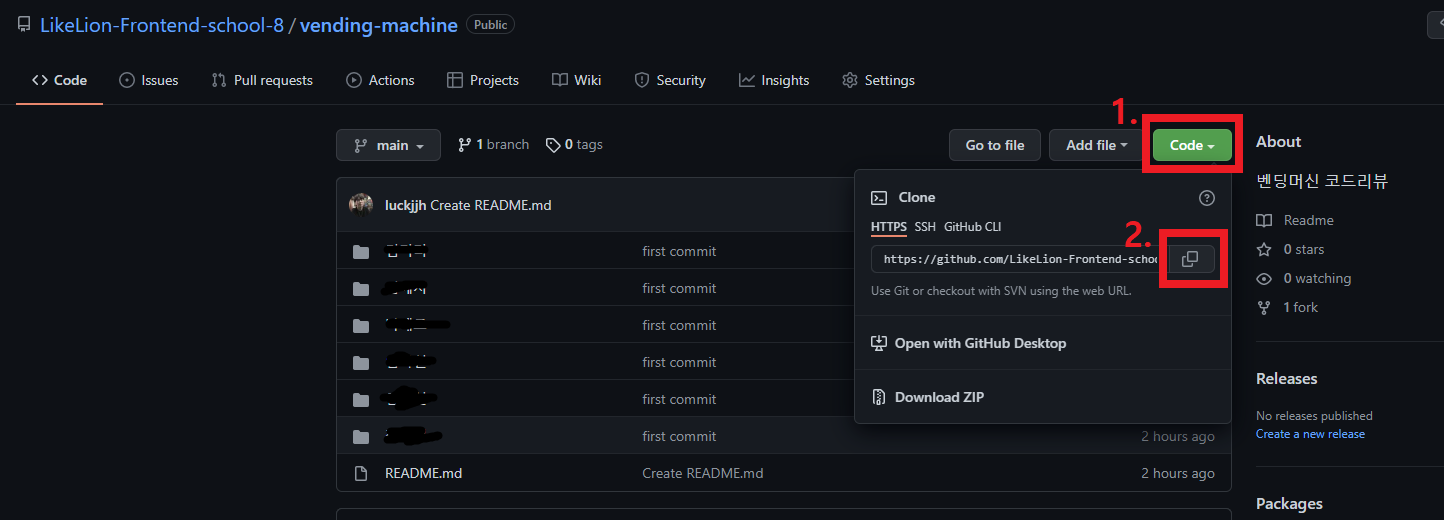Click the Download ZIP archive icon
Image resolution: width=1444 pixels, height=520 pixels.
point(879,397)
